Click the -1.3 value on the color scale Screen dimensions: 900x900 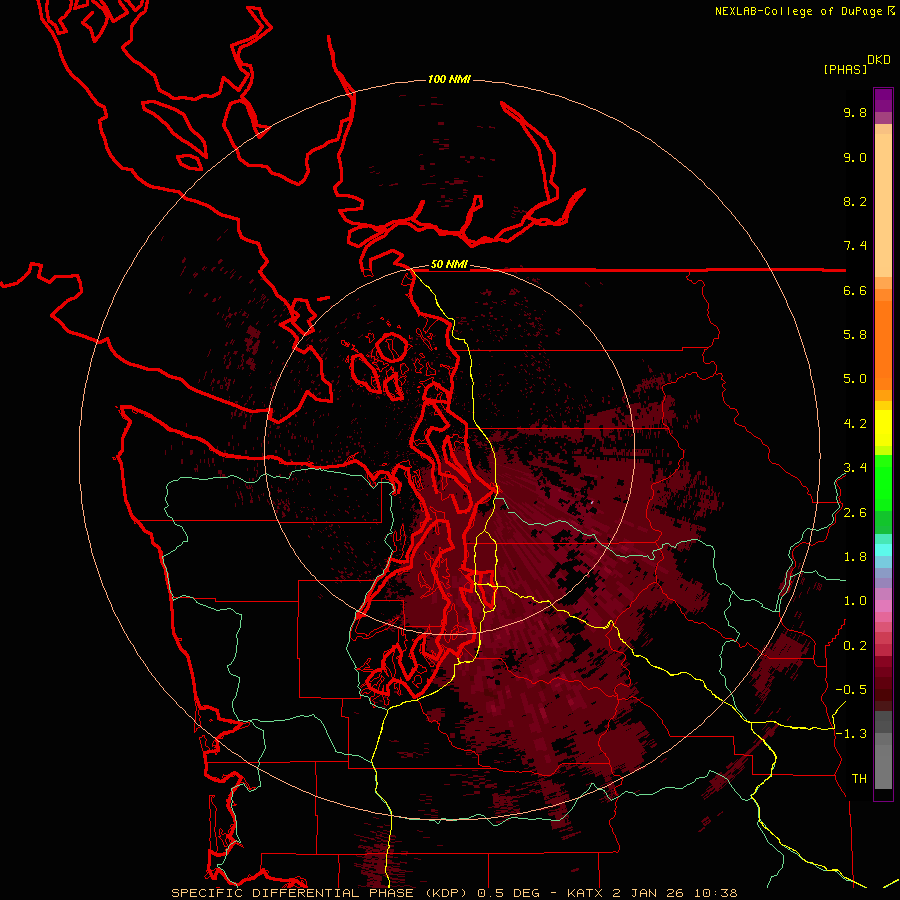[x=851, y=734]
